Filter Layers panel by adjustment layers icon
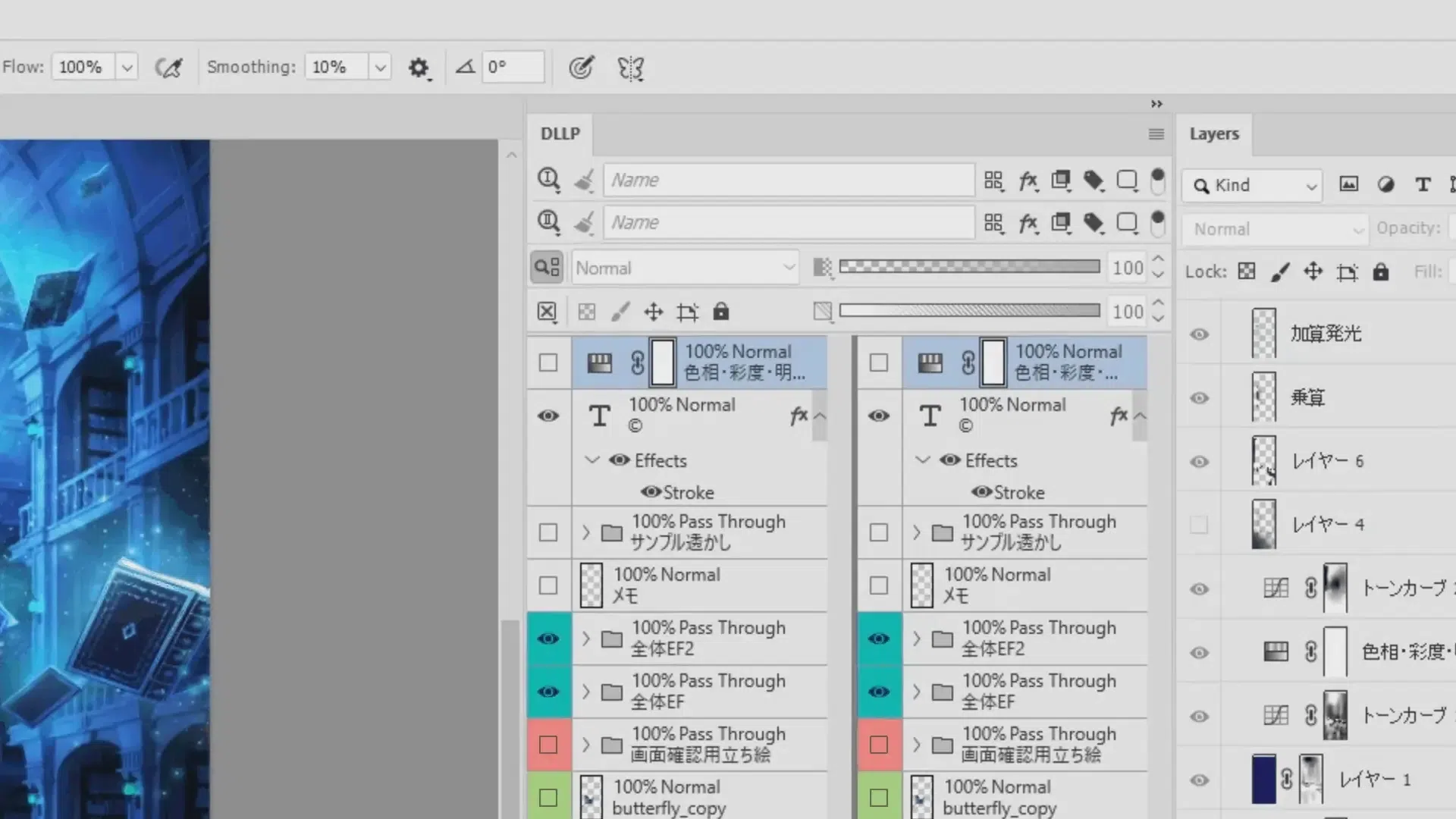The width and height of the screenshot is (1456, 819). point(1385,184)
